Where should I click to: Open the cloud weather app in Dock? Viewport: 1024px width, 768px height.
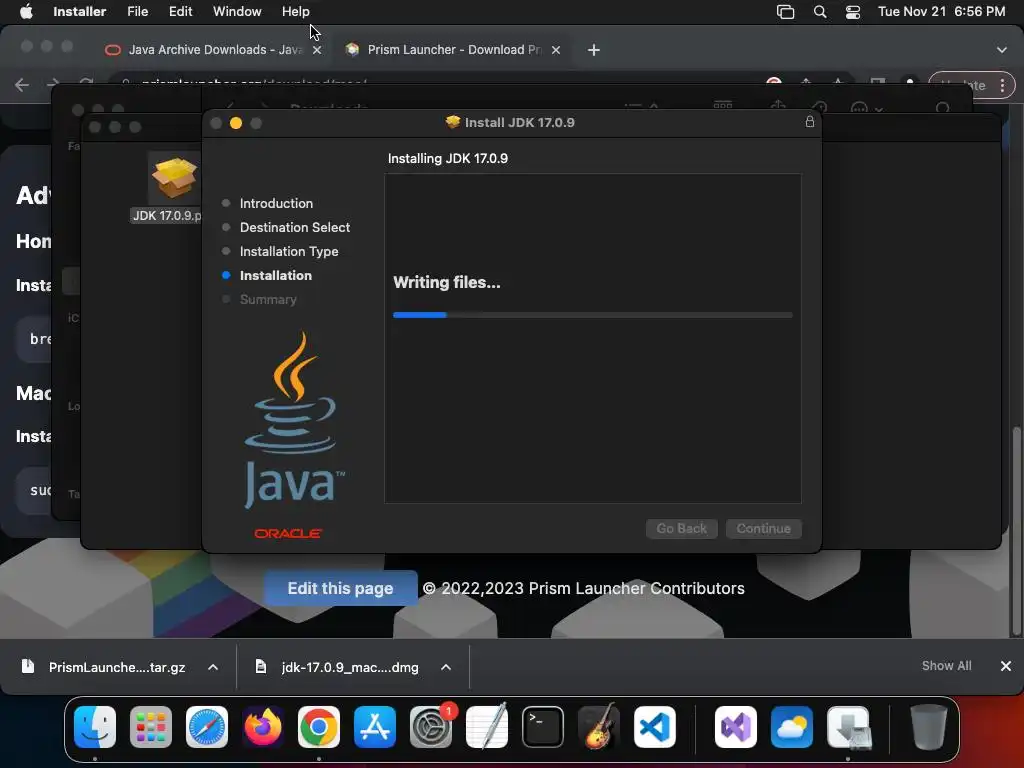tap(792, 727)
